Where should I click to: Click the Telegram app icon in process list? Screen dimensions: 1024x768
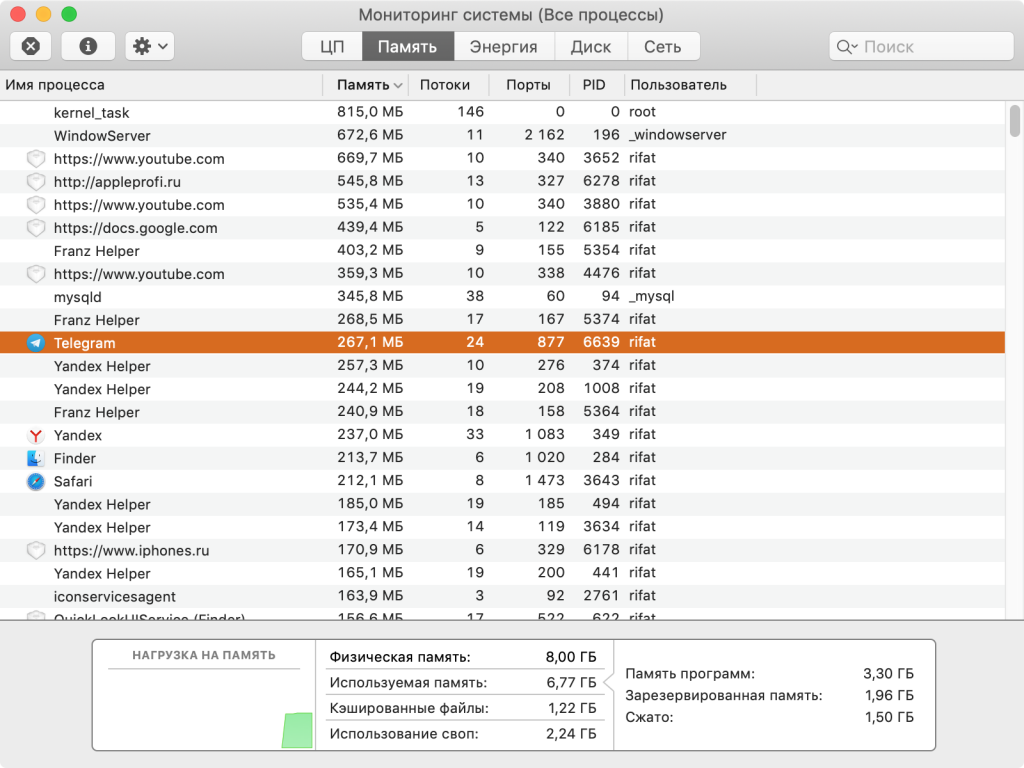pos(35,343)
